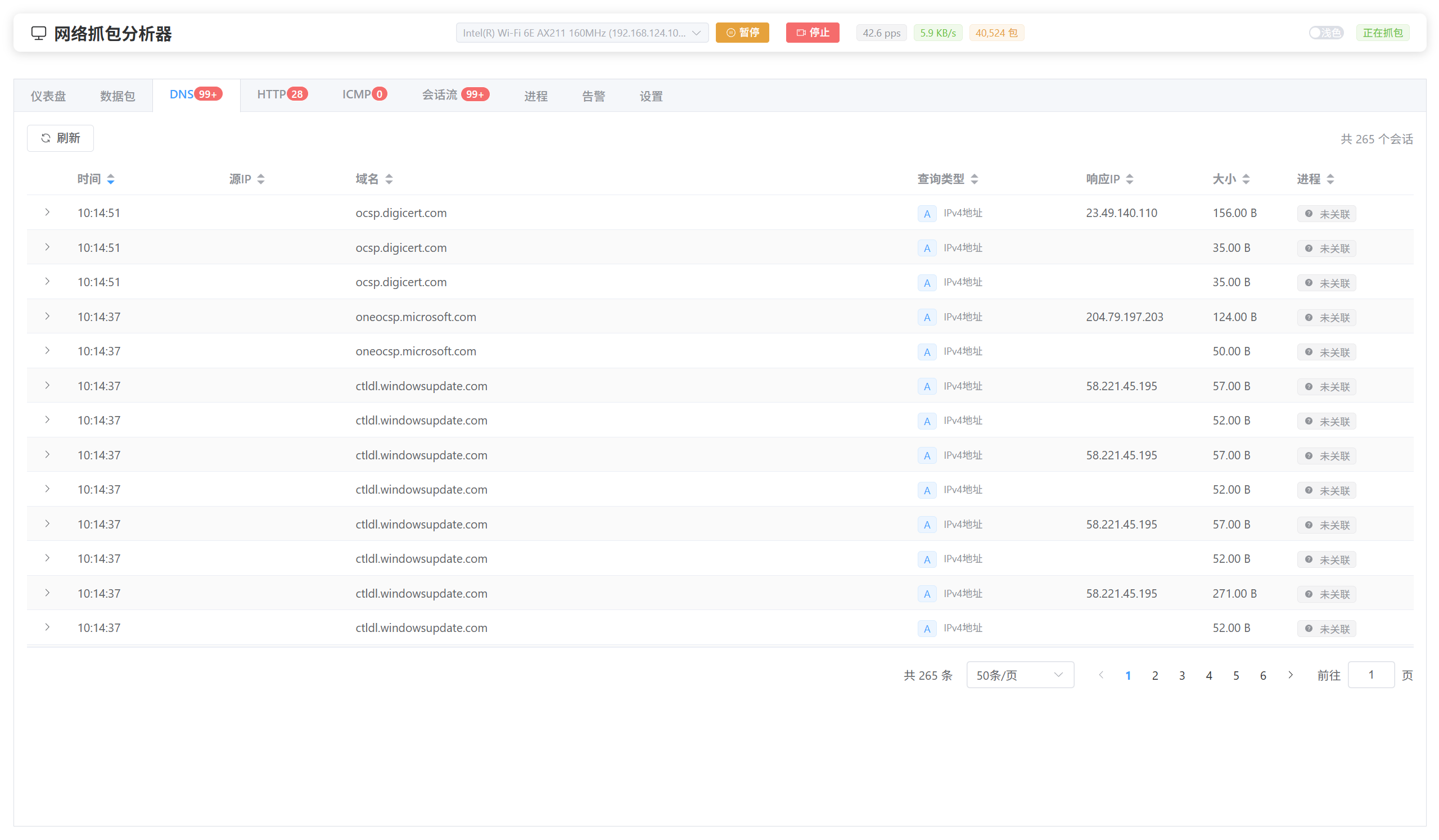Expand first oneocsp.microsoft.com row
This screenshot has width=1439, height=840.
point(47,317)
